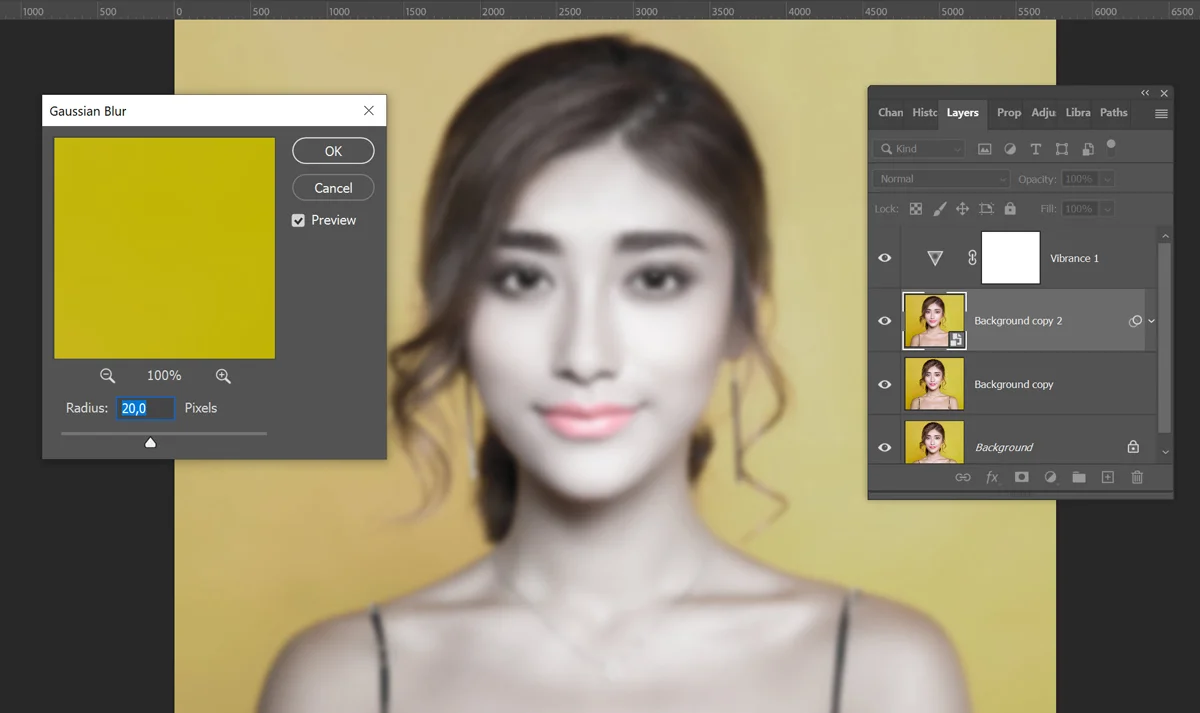Viewport: 1200px width, 713px height.
Task: Filter layers by type layers icon
Action: click(1035, 149)
